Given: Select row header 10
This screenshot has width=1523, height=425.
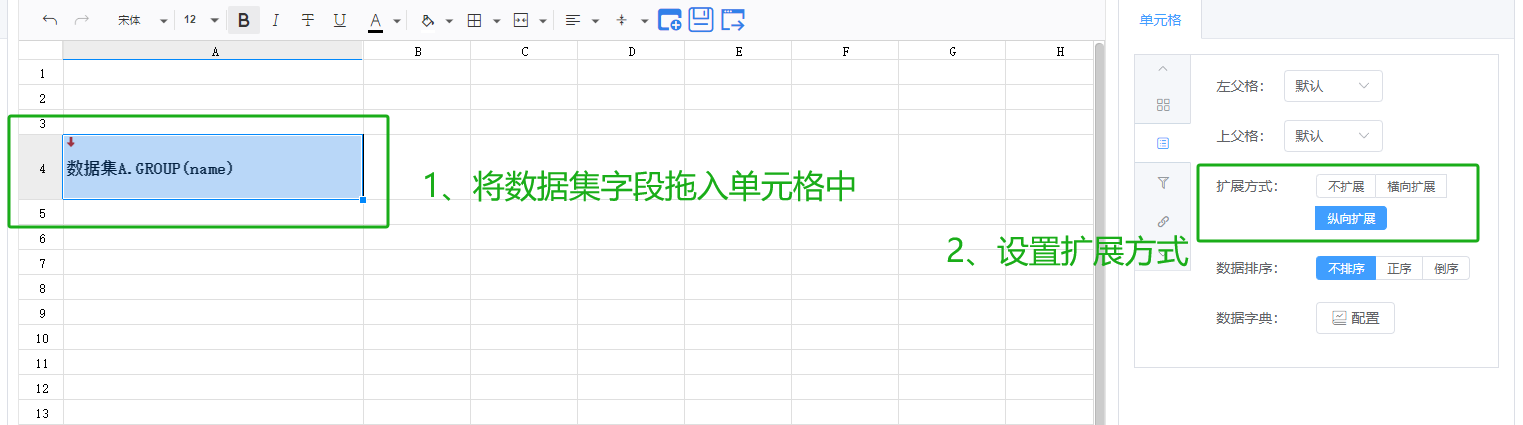Looking at the screenshot, I should 41,338.
